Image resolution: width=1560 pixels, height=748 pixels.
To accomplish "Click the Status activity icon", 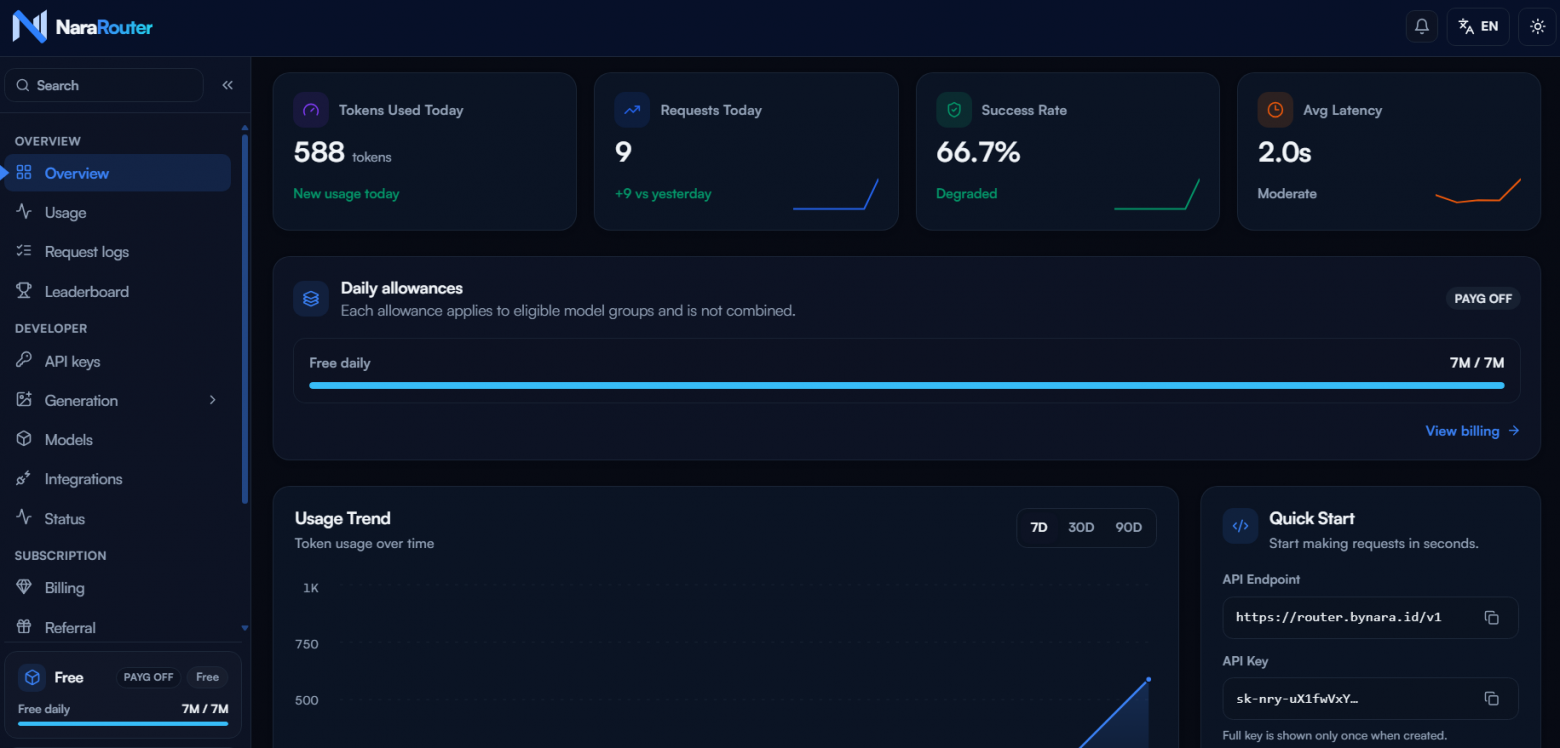I will click(x=24, y=519).
